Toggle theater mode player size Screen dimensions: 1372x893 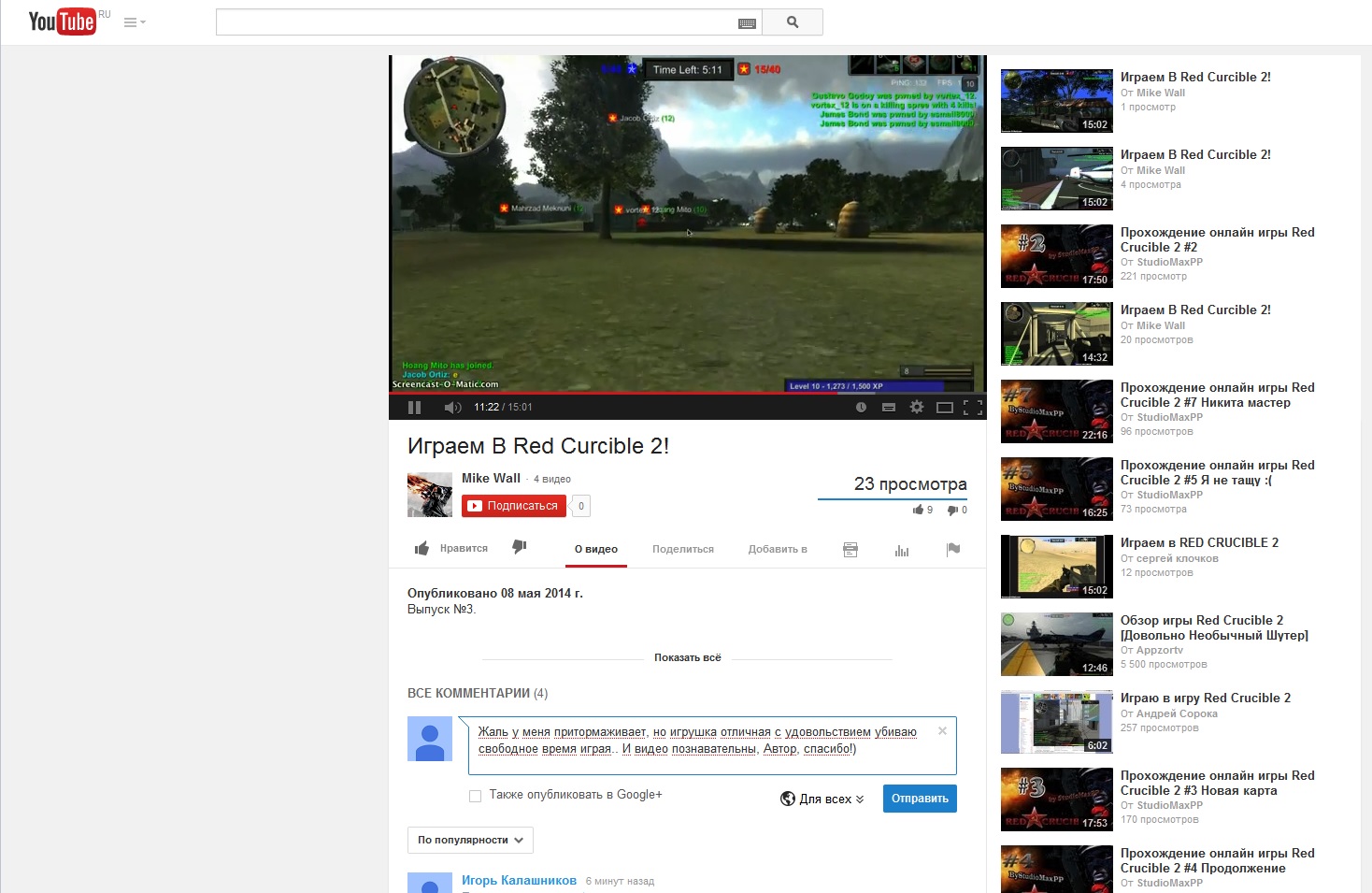tap(945, 407)
